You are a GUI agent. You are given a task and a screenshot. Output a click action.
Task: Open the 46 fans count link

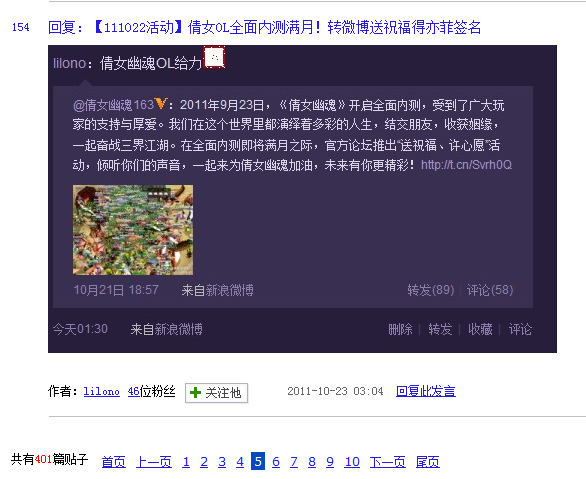[133, 392]
